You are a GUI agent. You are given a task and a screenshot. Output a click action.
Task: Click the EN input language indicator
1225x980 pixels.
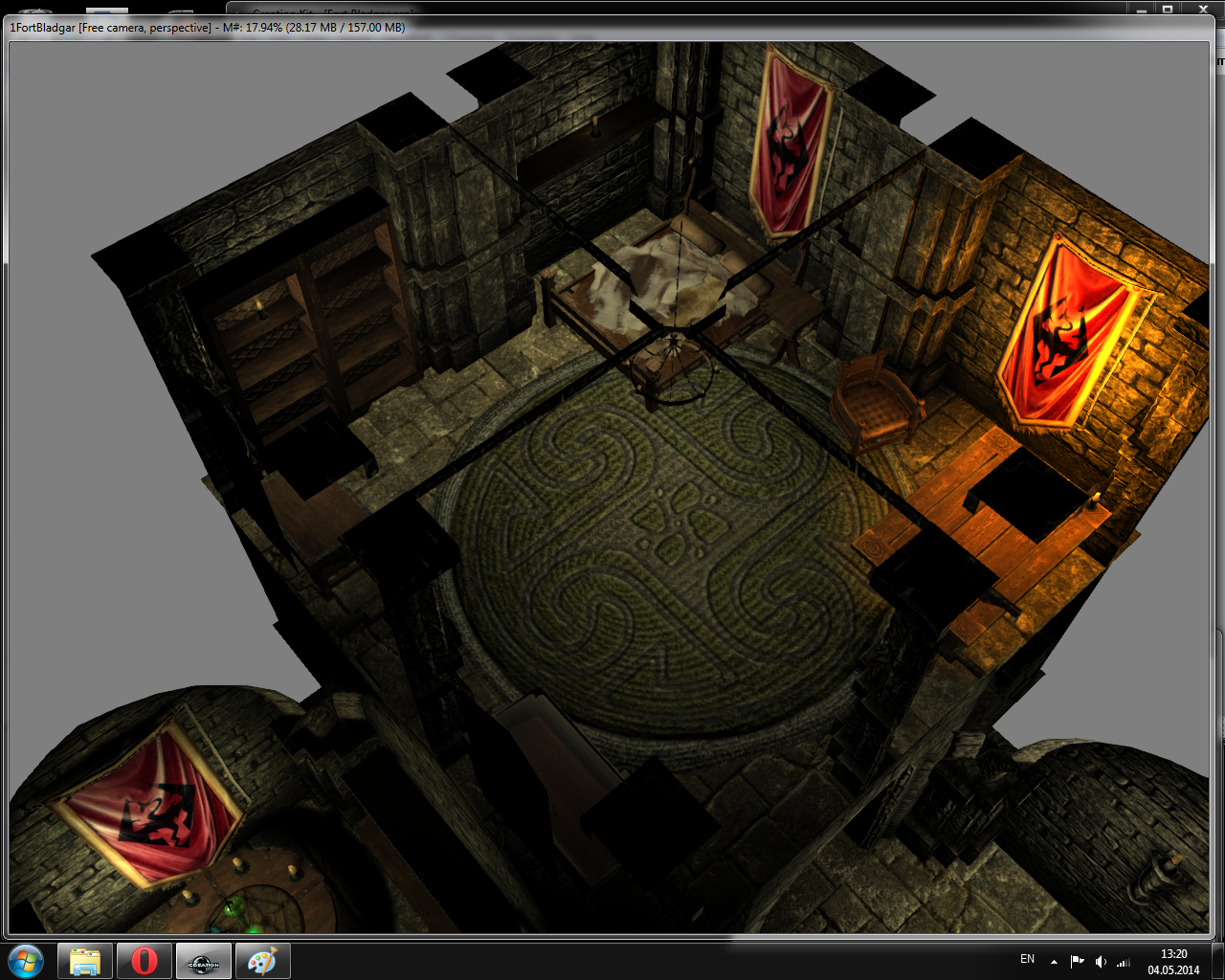click(1027, 959)
